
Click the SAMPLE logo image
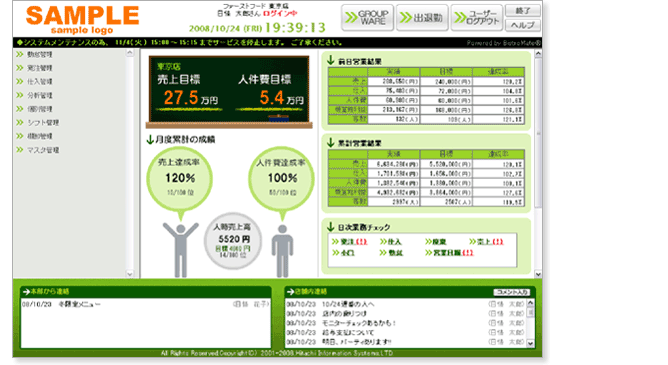(x=82, y=20)
